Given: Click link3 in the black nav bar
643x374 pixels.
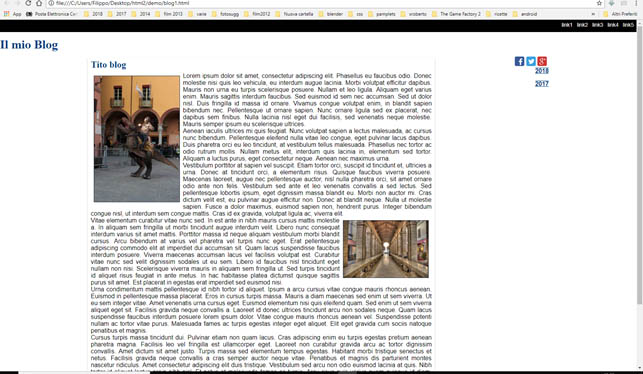Looking at the screenshot, I should pos(597,25).
